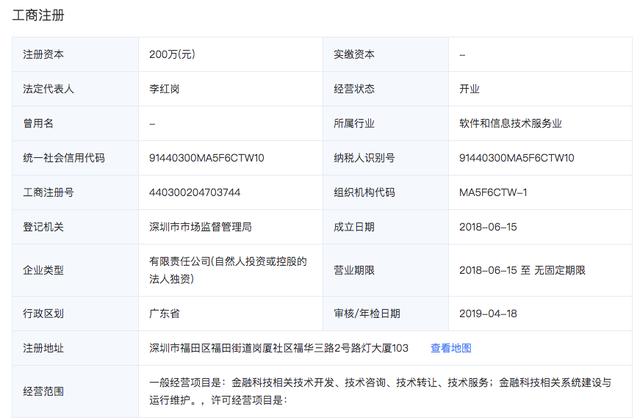Image resolution: width=640 pixels, height=420 pixels.
Task: Click the 曾用名 label
Action: [x=38, y=123]
